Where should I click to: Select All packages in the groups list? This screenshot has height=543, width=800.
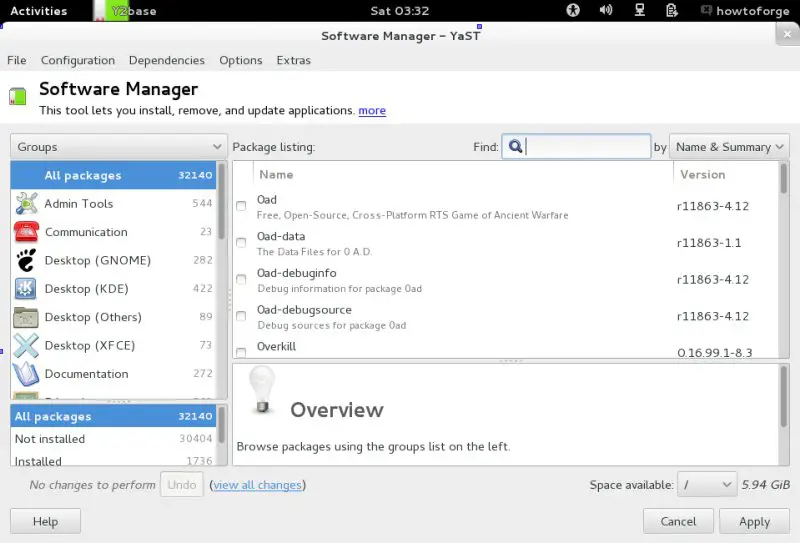tap(113, 175)
